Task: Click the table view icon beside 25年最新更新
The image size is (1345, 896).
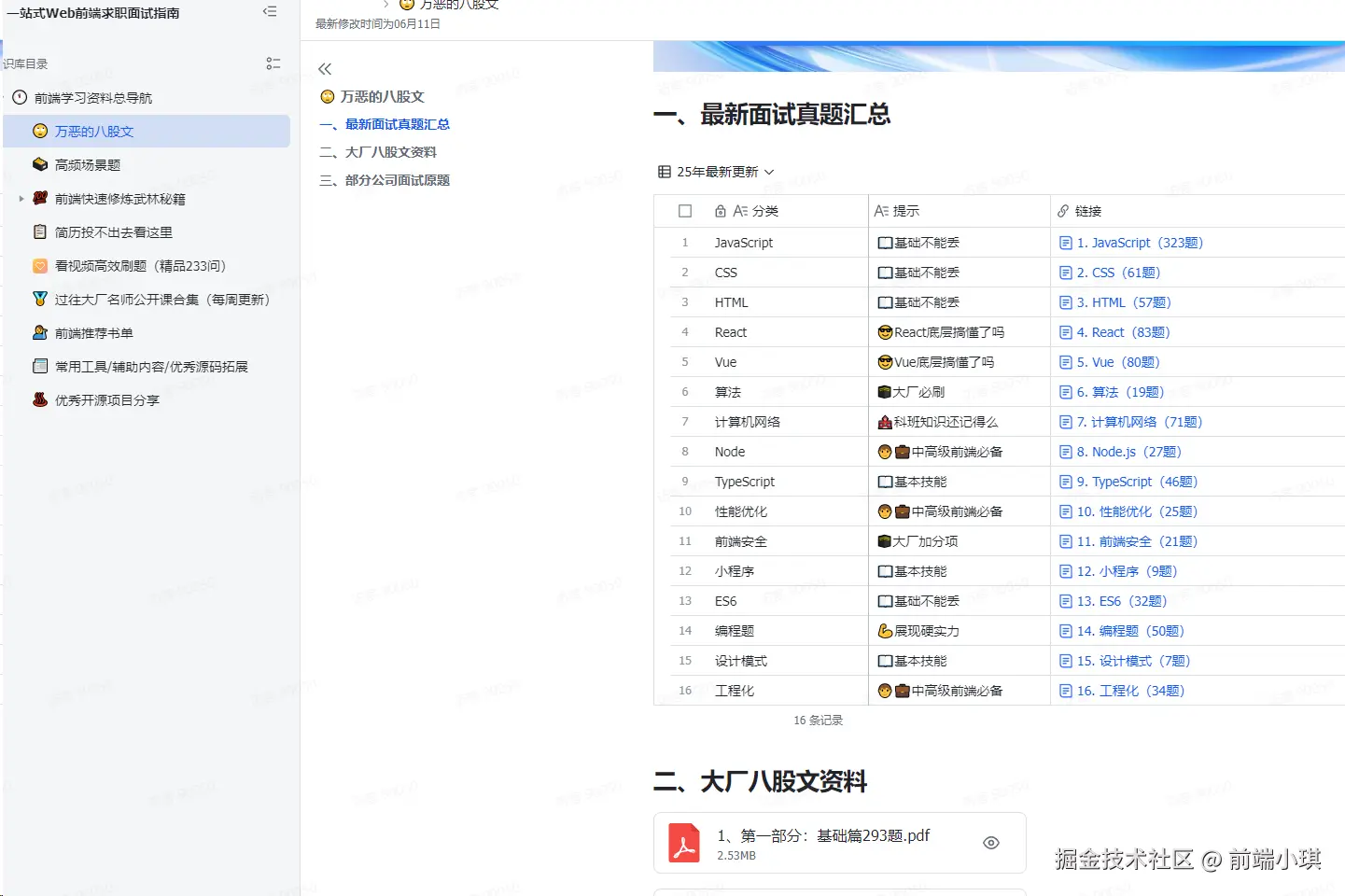Action: [x=665, y=172]
